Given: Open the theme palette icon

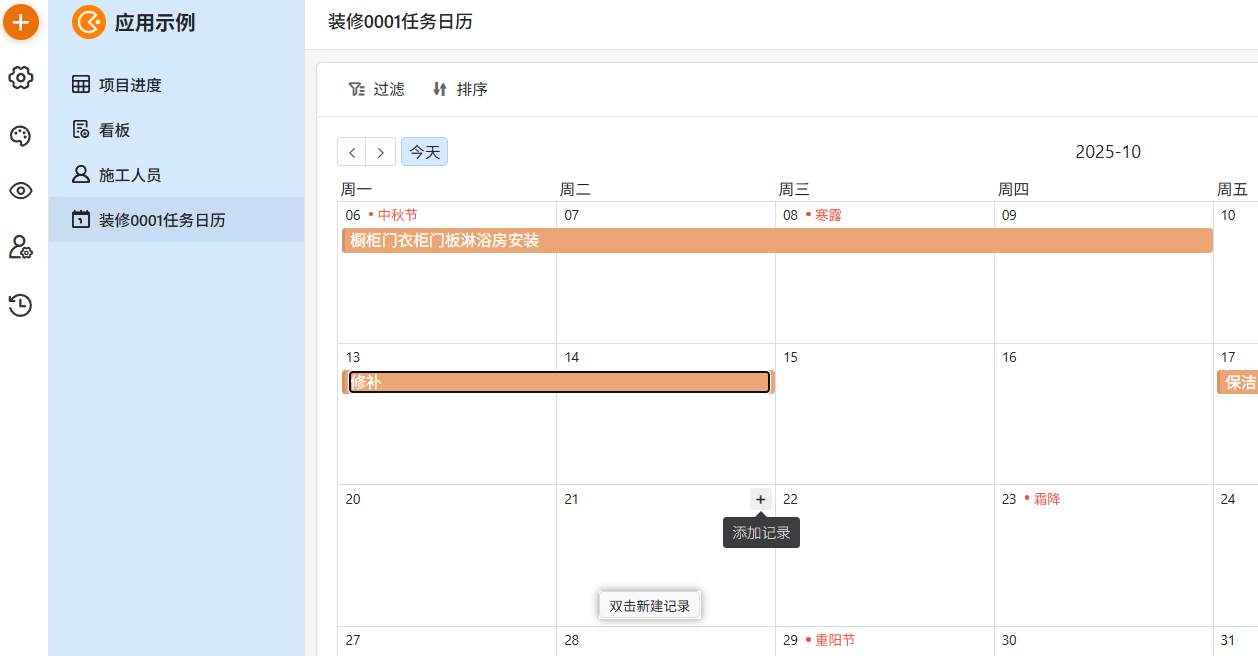Looking at the screenshot, I should tap(21, 136).
